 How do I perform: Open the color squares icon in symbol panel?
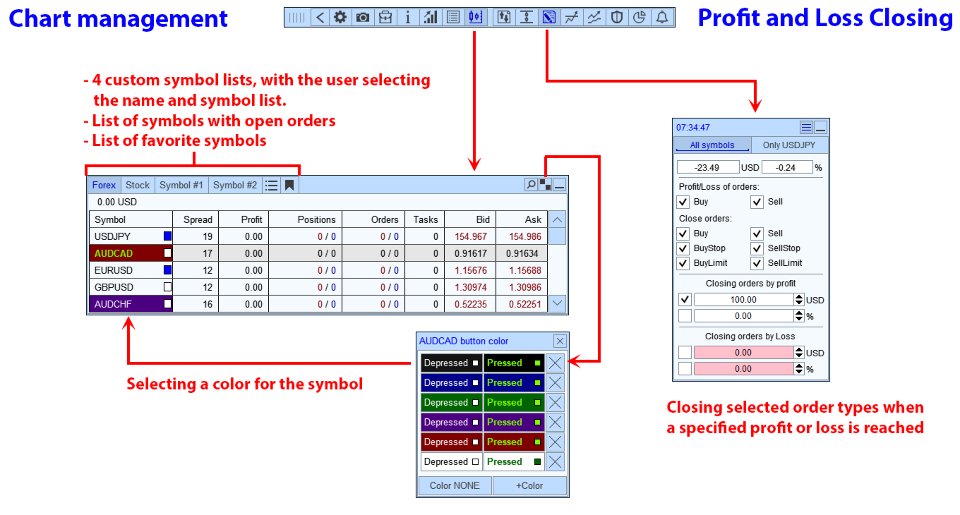[x=545, y=184]
